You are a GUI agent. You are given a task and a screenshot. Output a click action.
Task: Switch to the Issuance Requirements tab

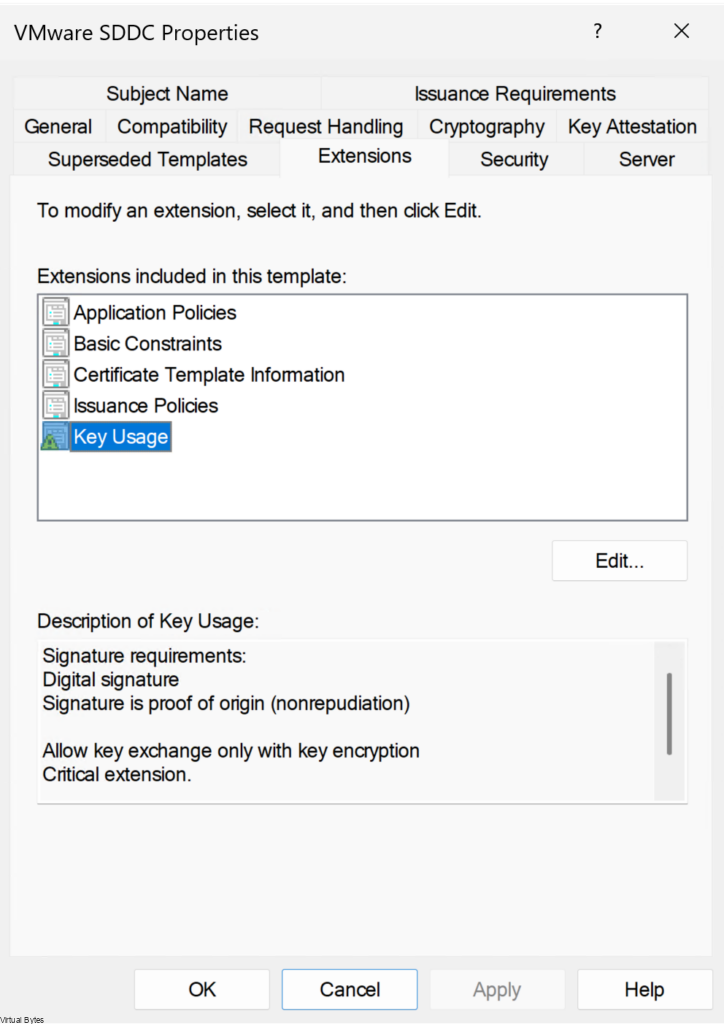click(515, 94)
